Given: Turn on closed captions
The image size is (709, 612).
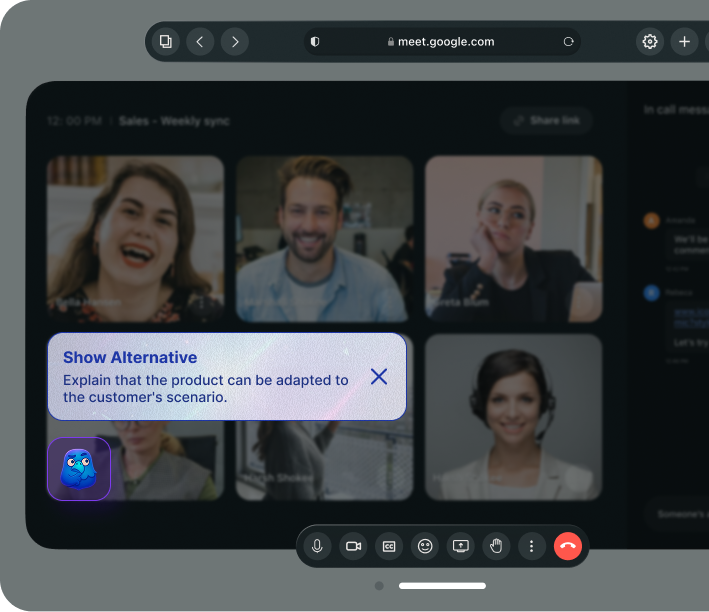Looking at the screenshot, I should click(389, 546).
